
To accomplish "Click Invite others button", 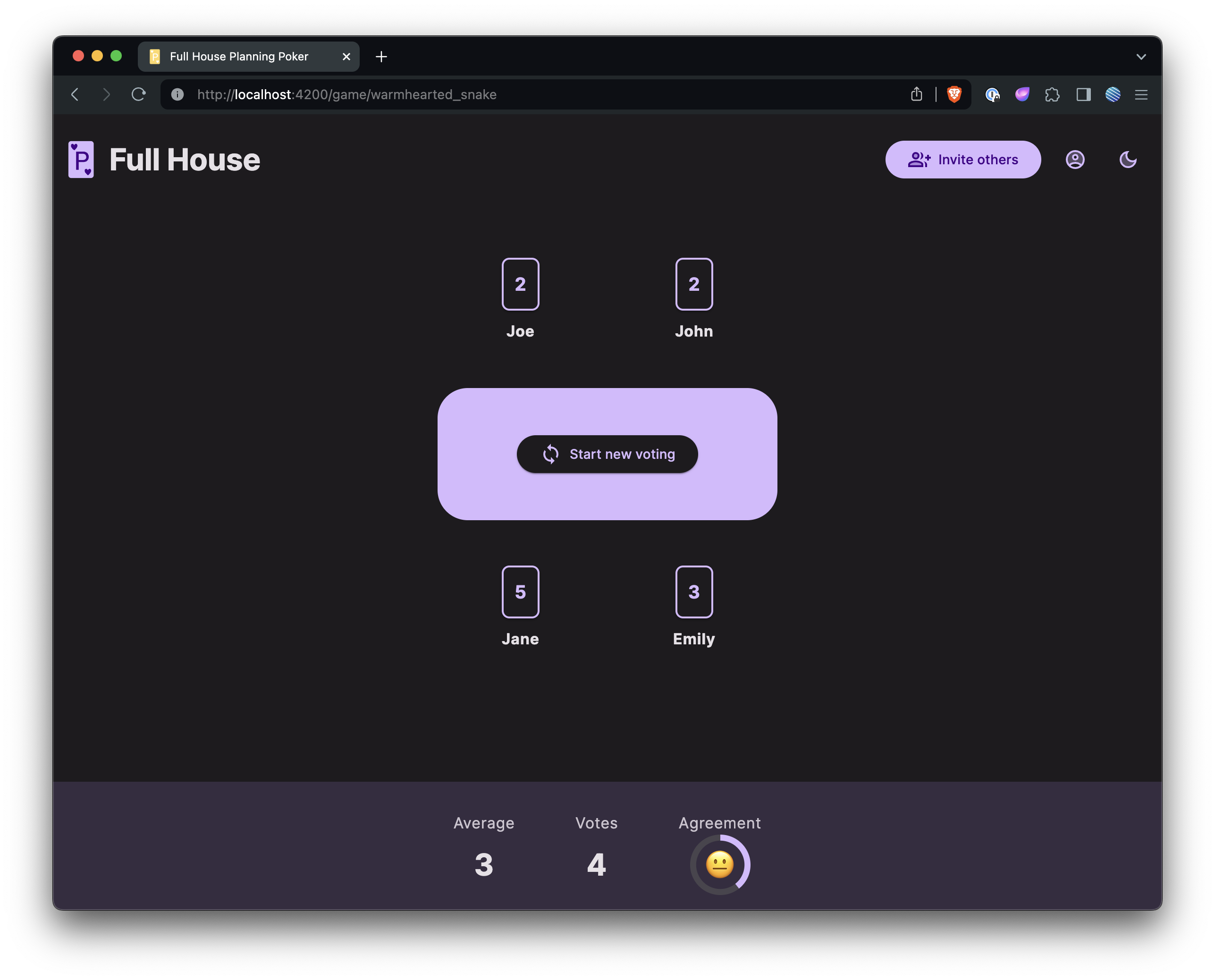I will [963, 160].
